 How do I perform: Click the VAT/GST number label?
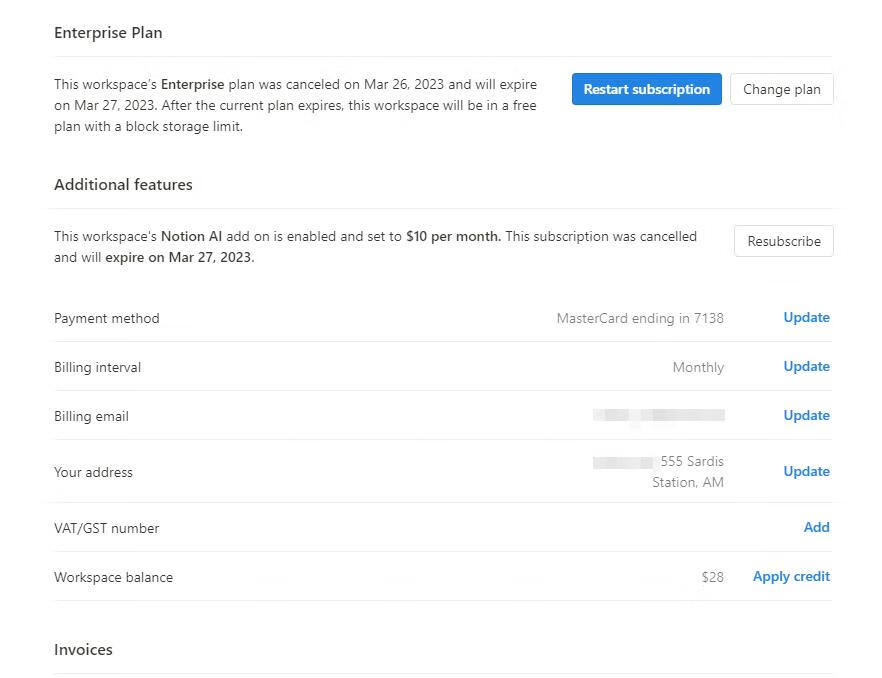(x=107, y=529)
